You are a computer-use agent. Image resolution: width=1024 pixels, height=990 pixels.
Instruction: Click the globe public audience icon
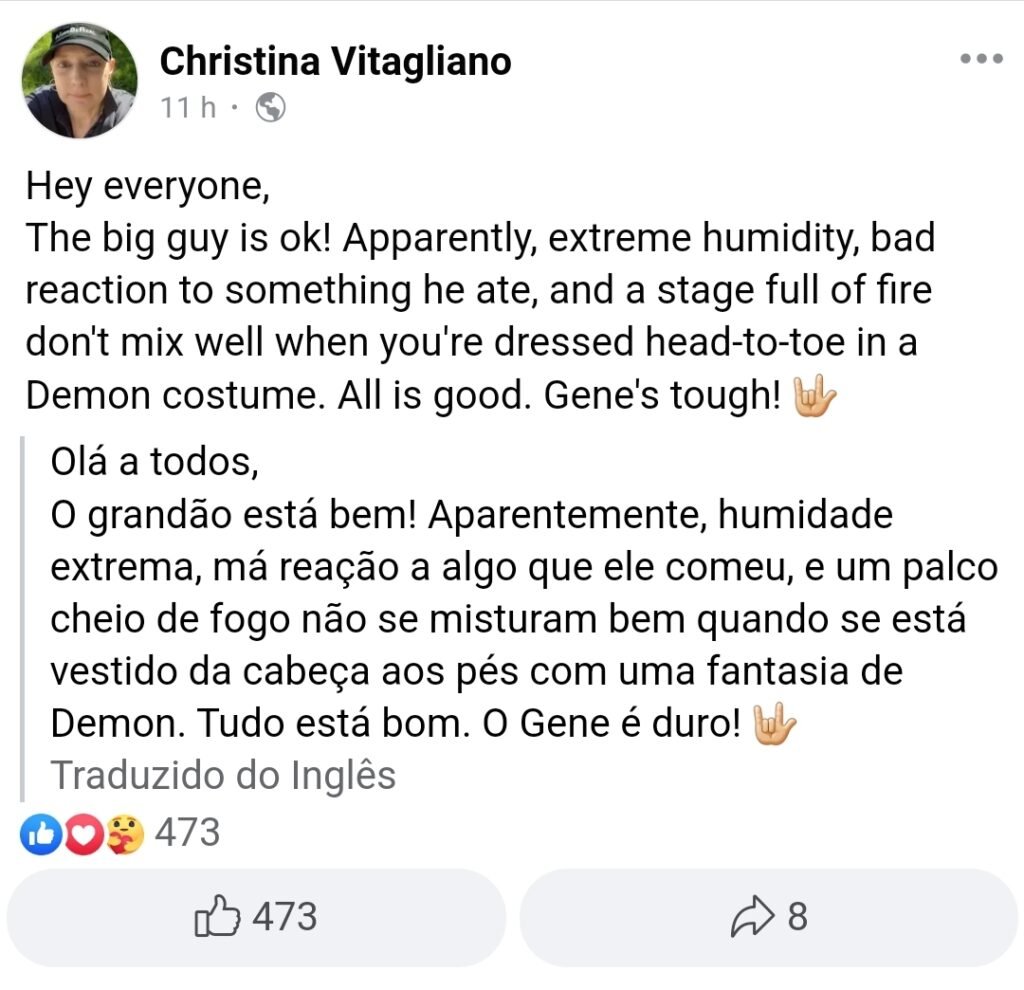click(x=270, y=107)
